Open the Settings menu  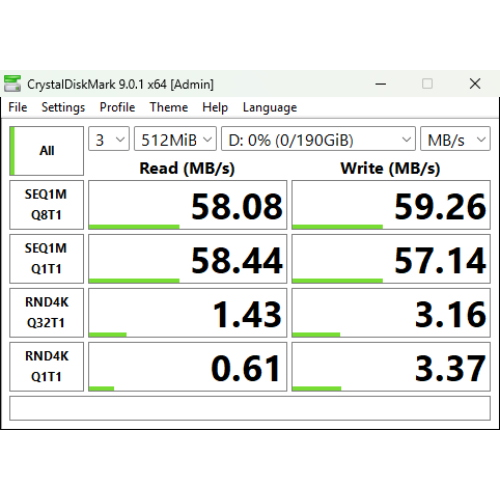click(63, 107)
